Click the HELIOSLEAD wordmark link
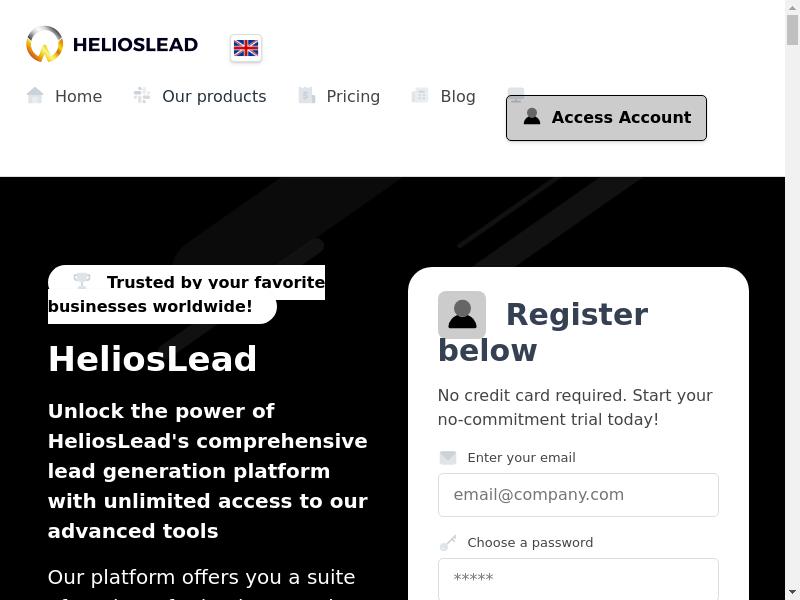800x600 pixels. click(x=135, y=45)
